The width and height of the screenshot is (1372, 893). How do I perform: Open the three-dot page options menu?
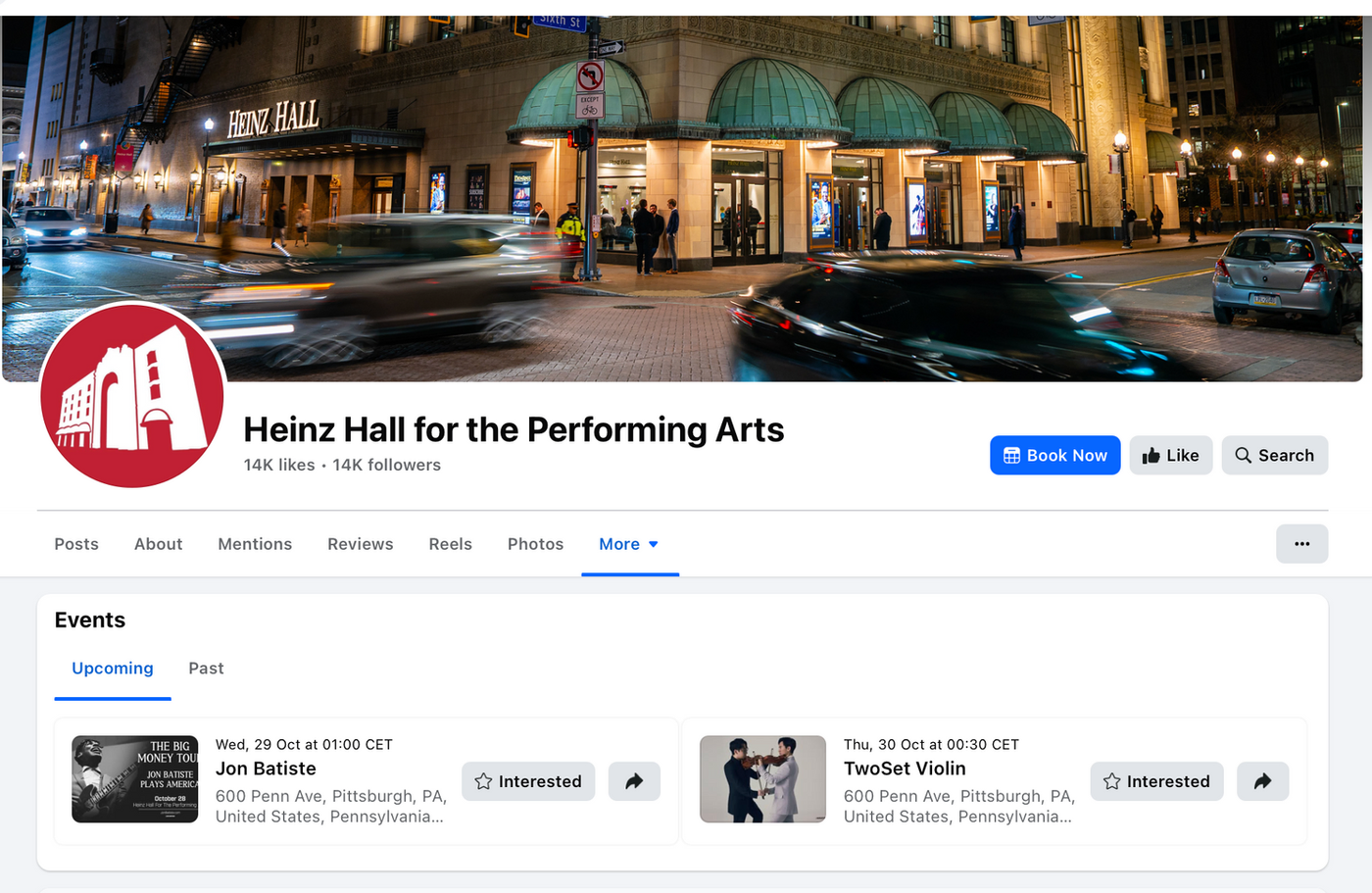[1301, 544]
